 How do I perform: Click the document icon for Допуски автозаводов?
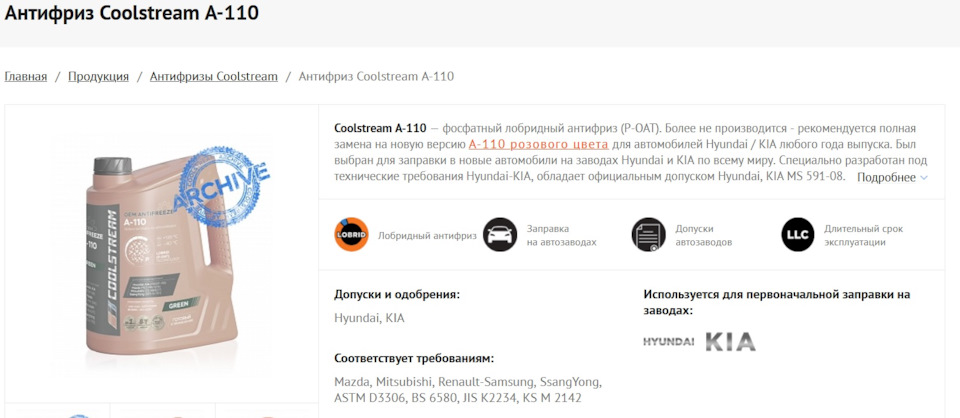[649, 235]
